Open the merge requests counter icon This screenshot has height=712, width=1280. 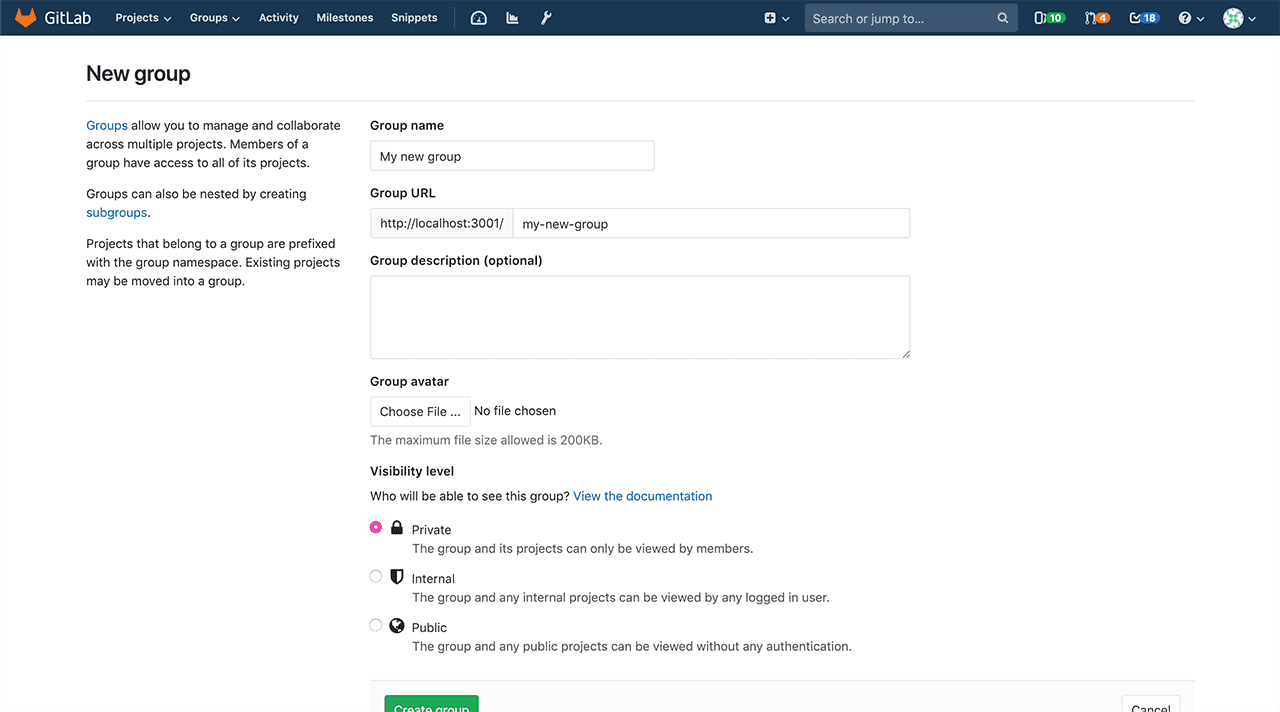point(1096,18)
